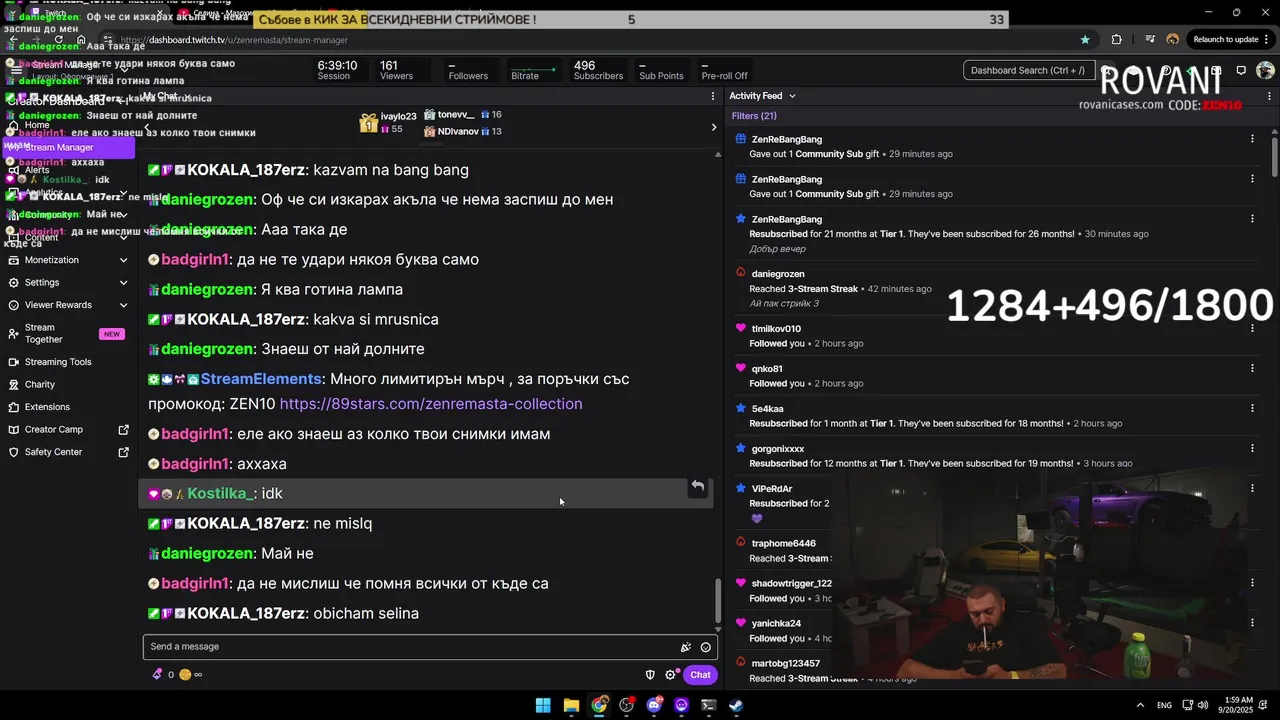Open Discord from taskbar
This screenshot has width=1280, height=720.
pyautogui.click(x=654, y=705)
